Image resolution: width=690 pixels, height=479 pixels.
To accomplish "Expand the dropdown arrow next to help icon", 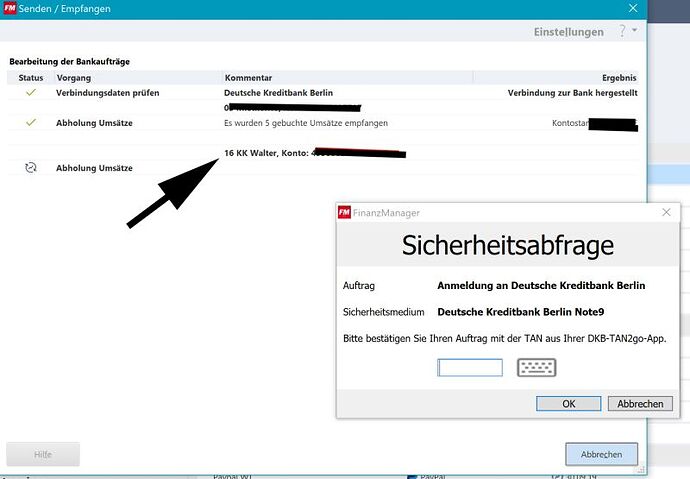I will [635, 30].
